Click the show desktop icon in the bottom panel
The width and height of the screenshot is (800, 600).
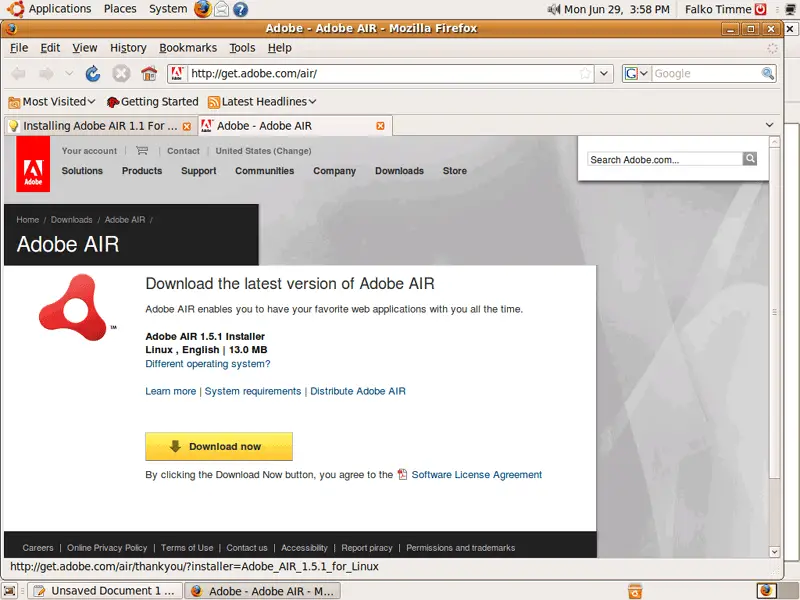tap(10, 591)
